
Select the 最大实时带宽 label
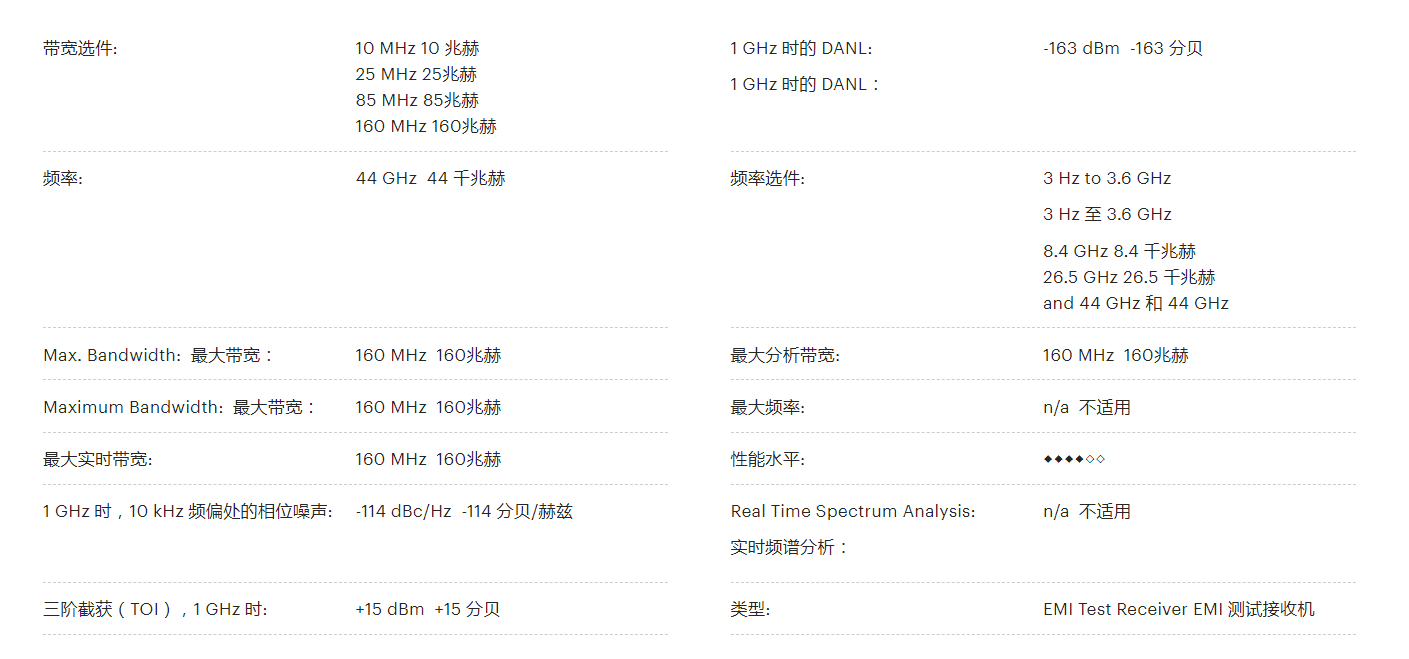click(98, 459)
